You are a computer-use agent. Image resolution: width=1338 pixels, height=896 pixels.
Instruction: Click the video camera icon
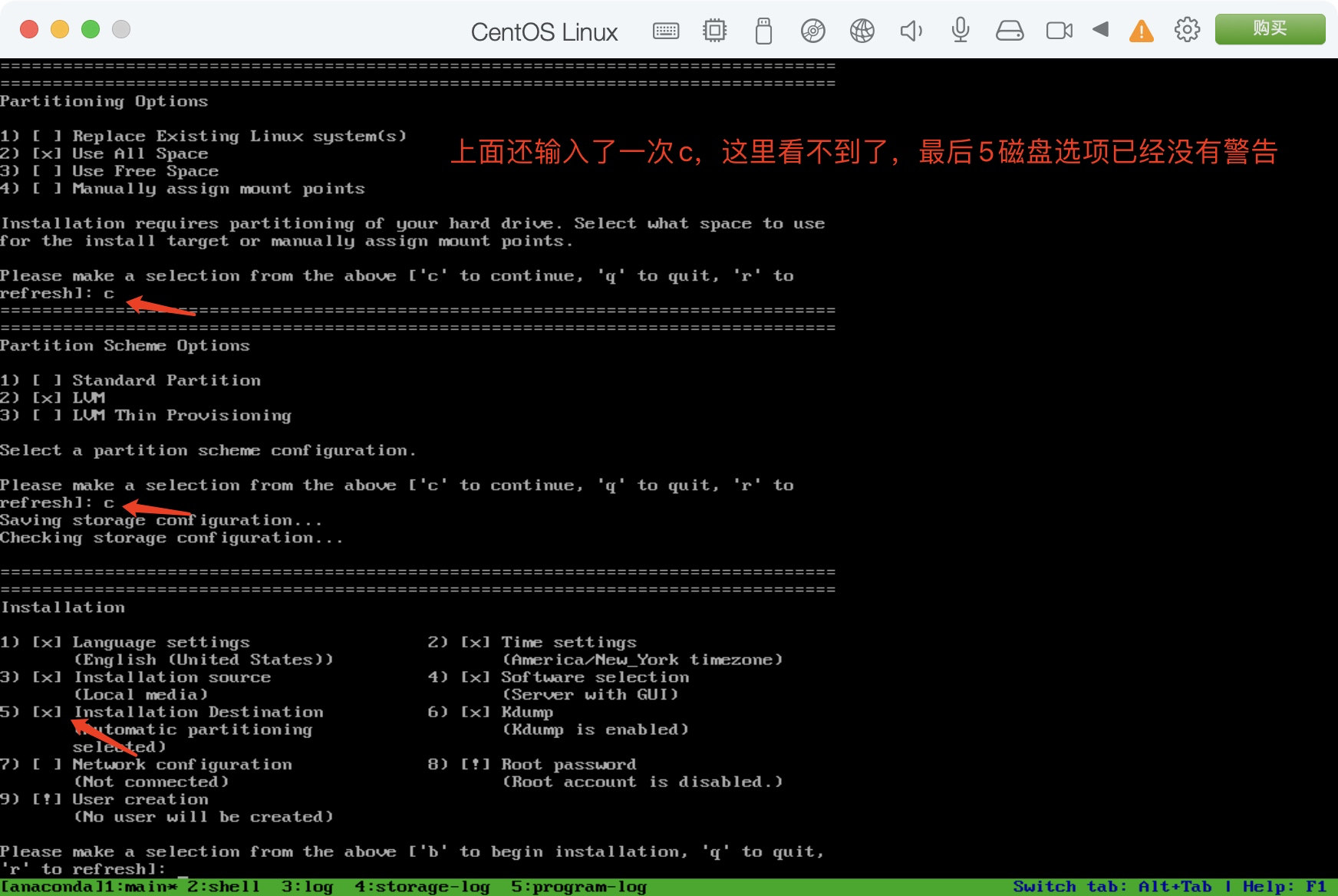coord(1060,31)
